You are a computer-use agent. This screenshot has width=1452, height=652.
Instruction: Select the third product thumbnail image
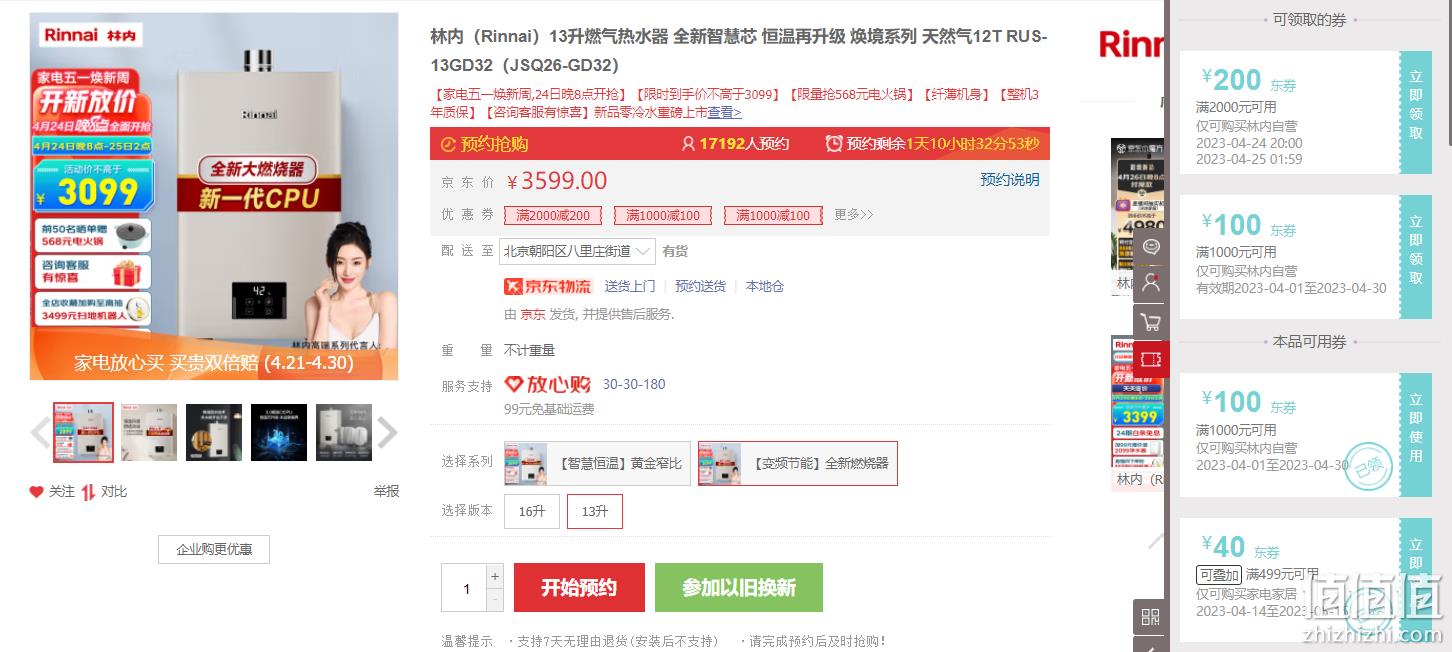click(x=214, y=433)
